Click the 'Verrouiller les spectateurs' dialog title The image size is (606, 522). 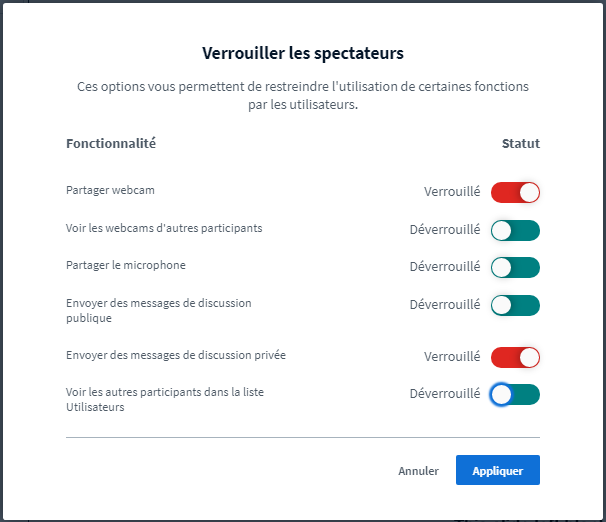tap(303, 51)
